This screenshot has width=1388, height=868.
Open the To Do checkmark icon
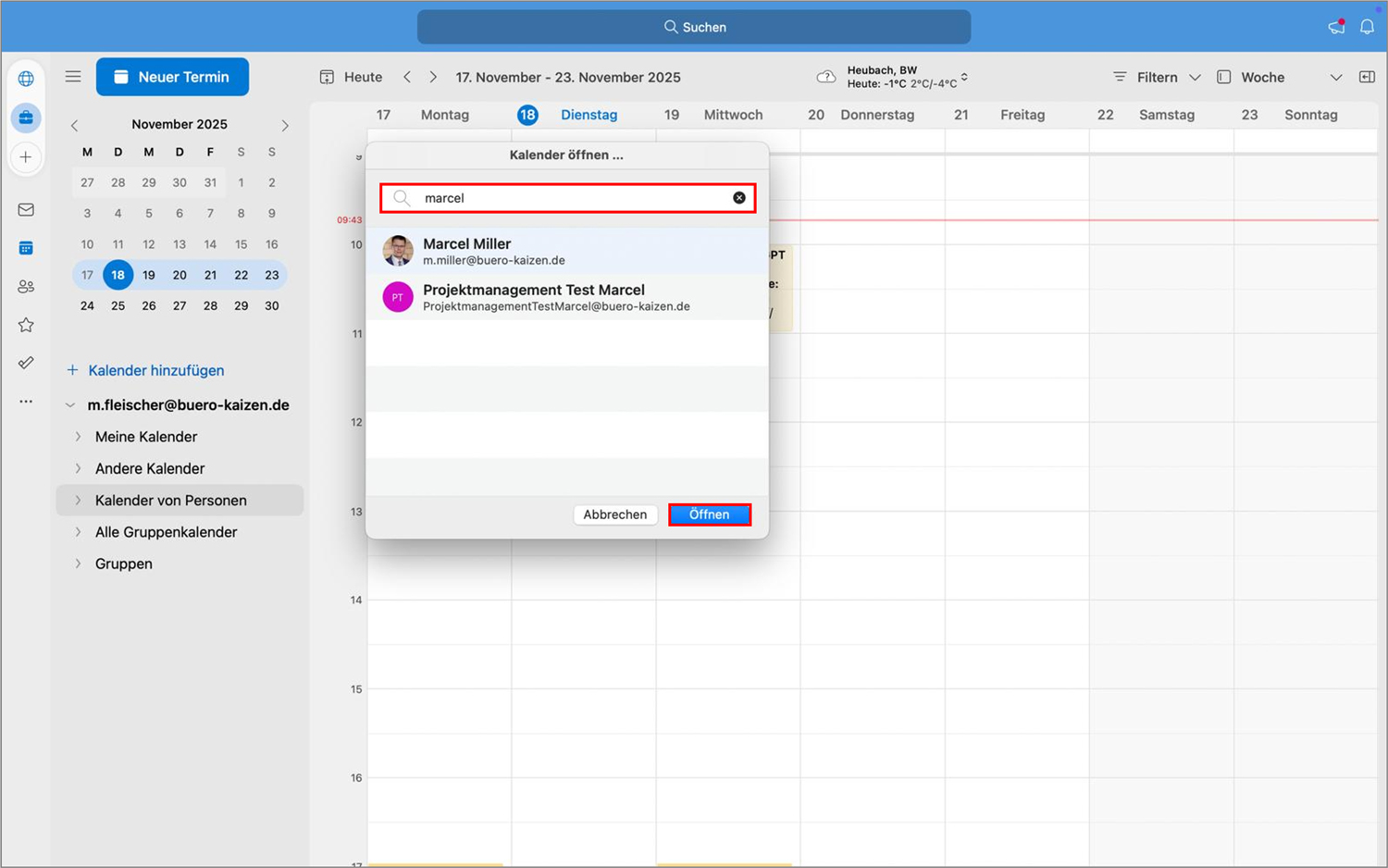(26, 363)
